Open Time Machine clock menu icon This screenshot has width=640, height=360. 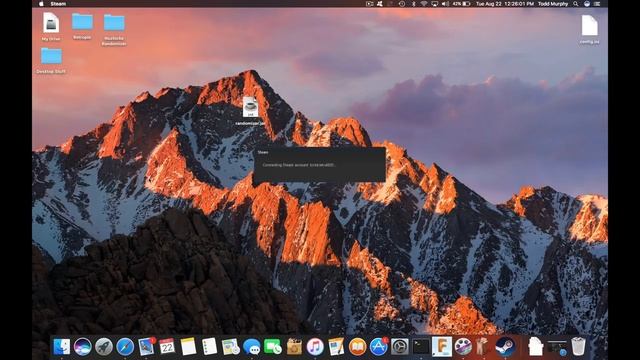pos(402,4)
